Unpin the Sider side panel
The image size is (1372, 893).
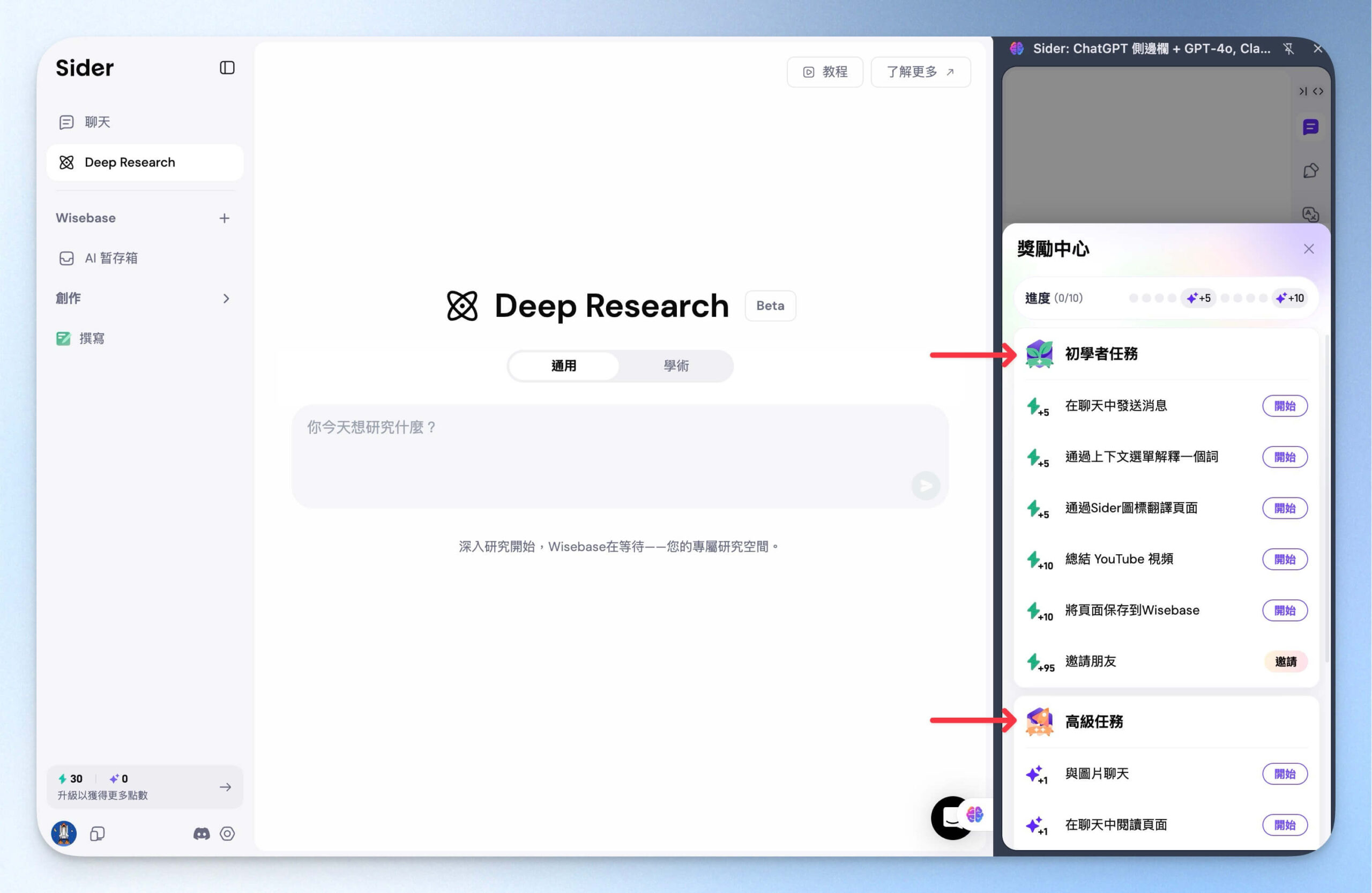pos(1288,48)
